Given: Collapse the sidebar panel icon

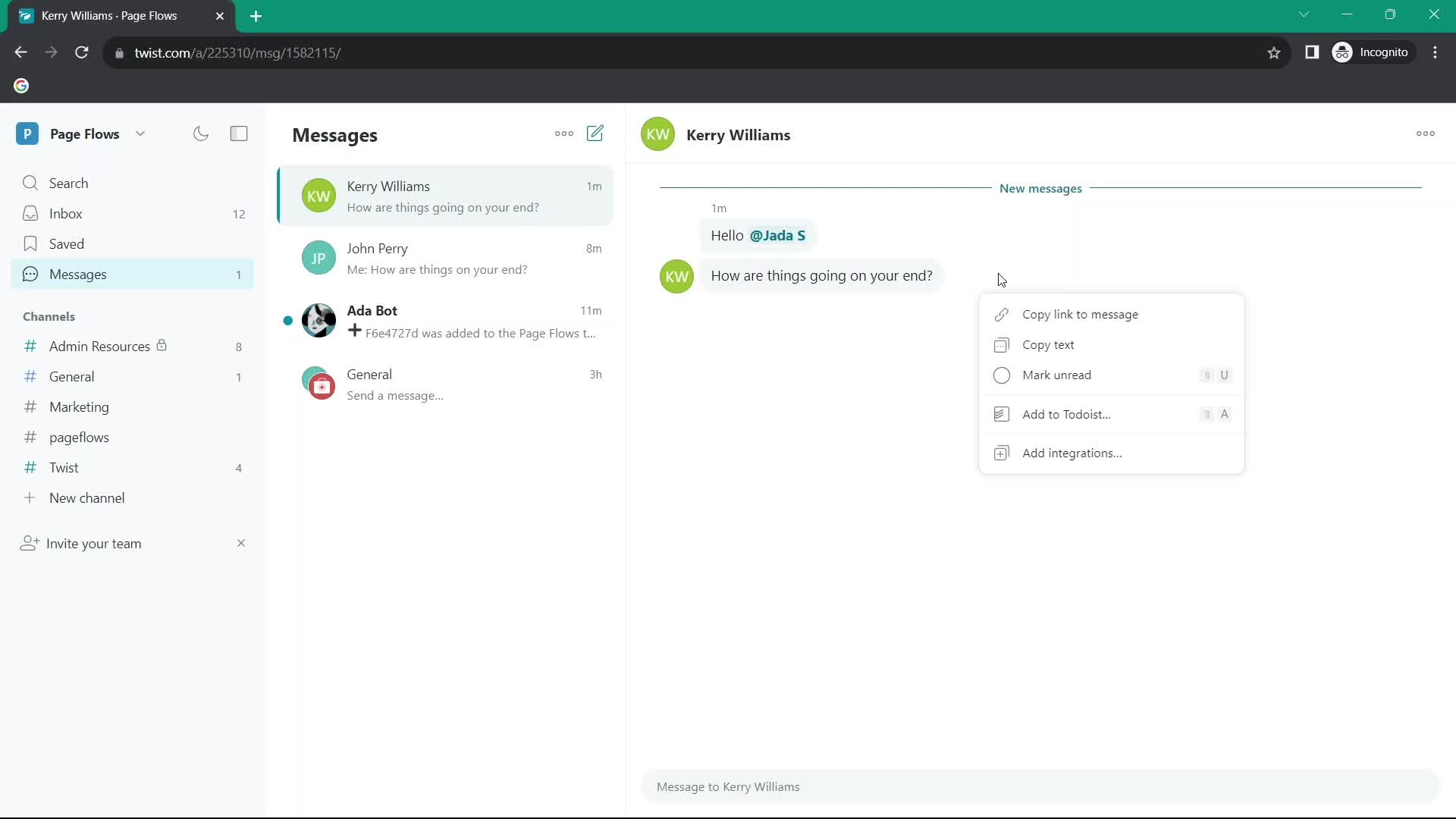Looking at the screenshot, I should point(239,134).
